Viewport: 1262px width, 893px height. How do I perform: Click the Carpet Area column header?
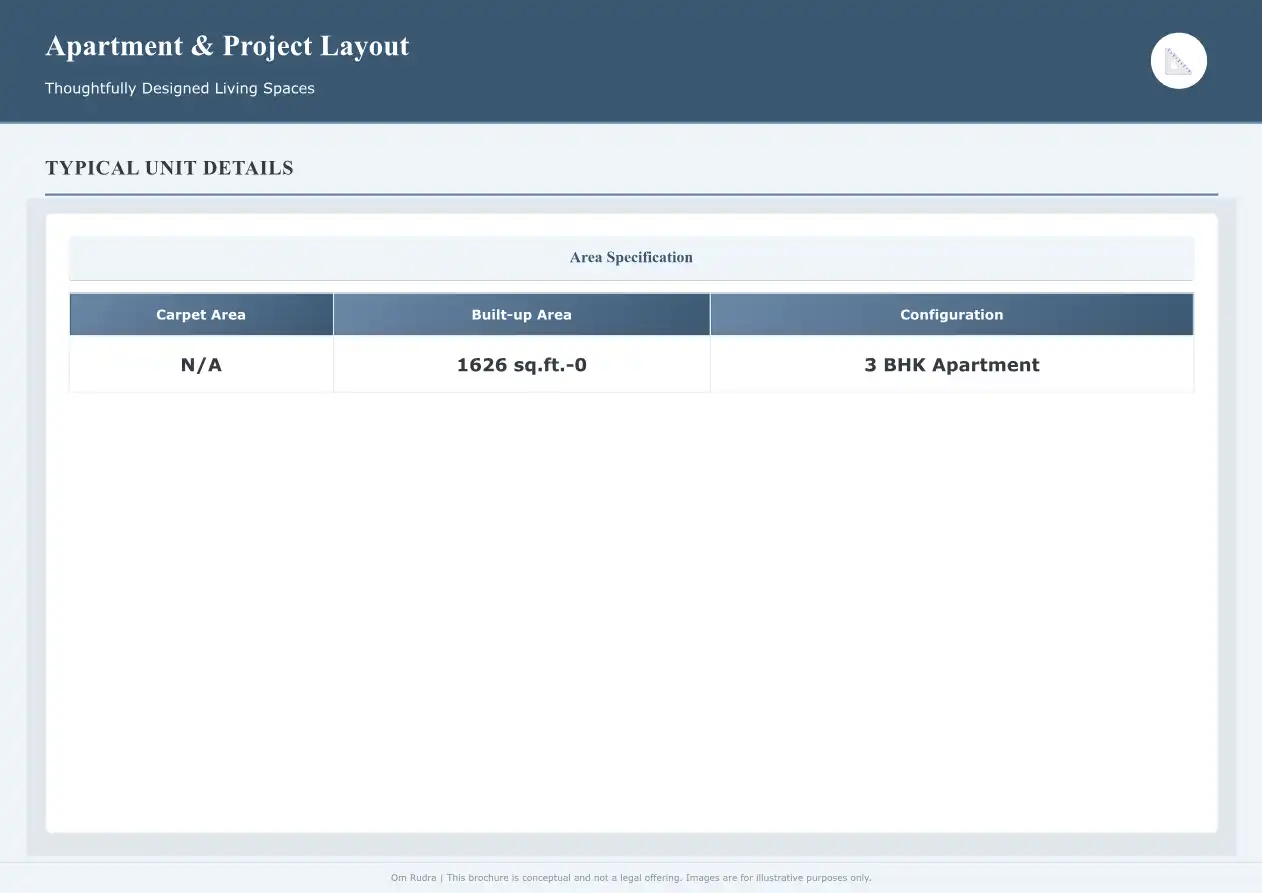coord(201,314)
